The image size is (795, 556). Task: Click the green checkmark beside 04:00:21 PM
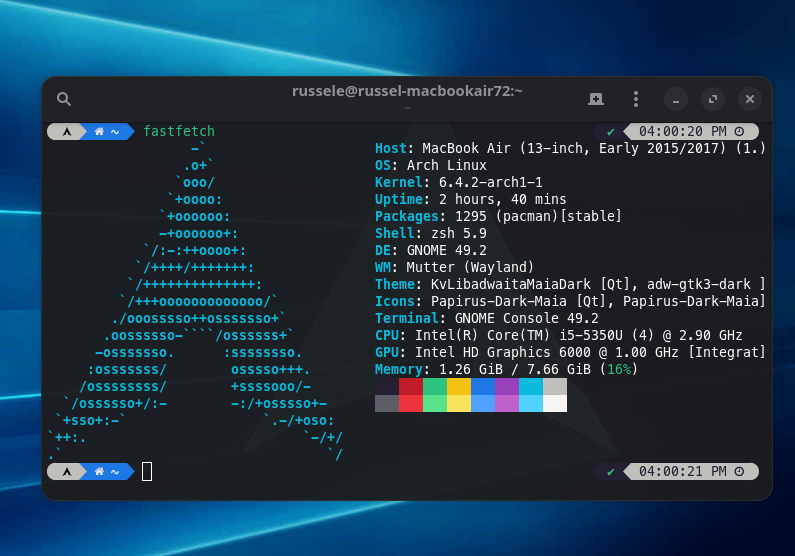tap(610, 472)
